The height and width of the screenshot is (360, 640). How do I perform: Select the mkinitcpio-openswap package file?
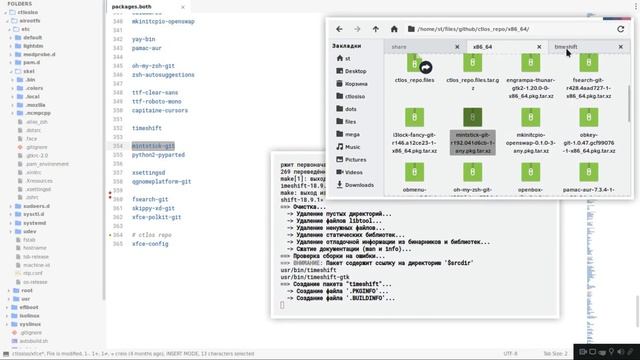pos(531,131)
